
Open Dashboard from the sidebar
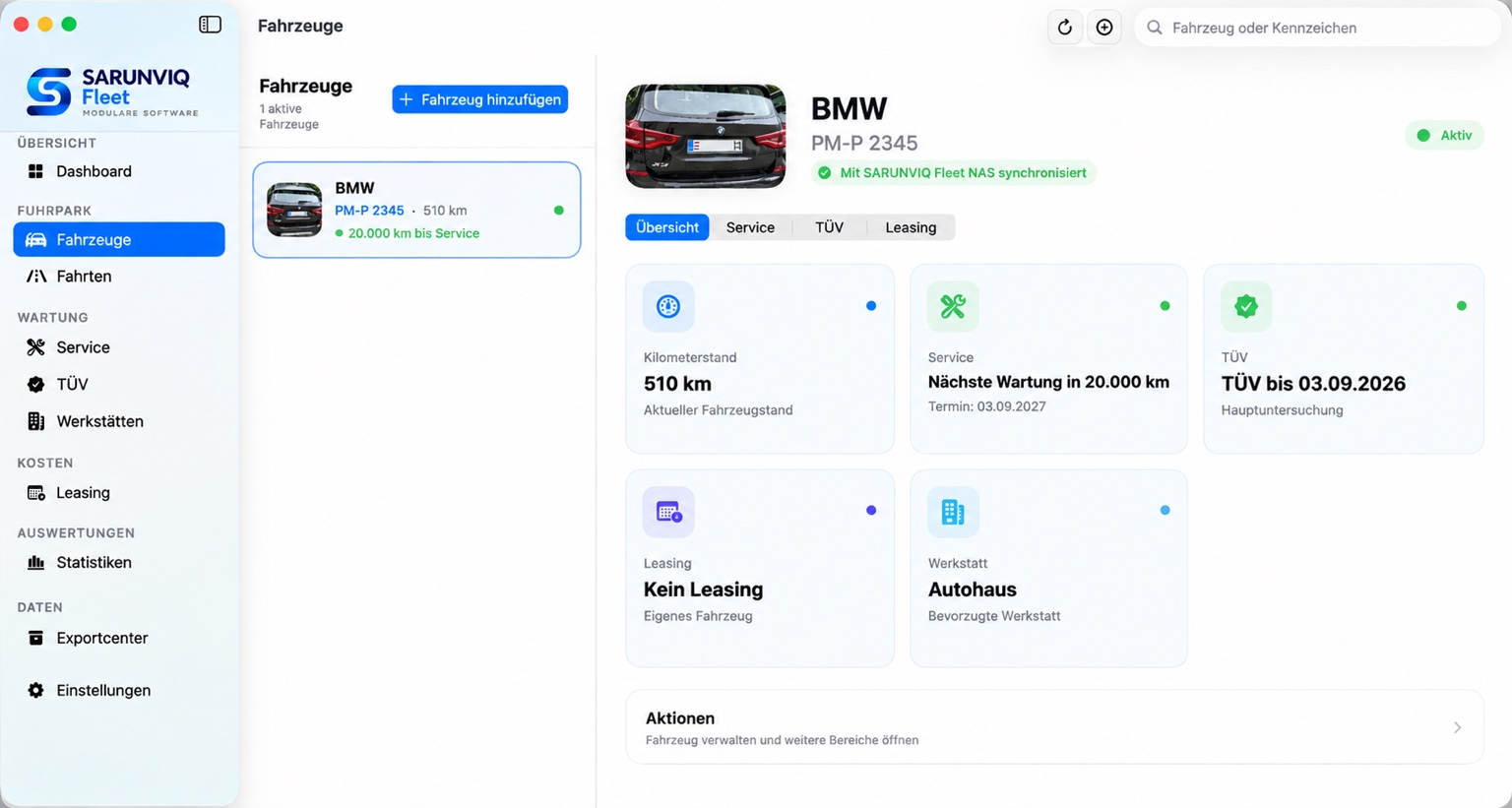coord(119,171)
